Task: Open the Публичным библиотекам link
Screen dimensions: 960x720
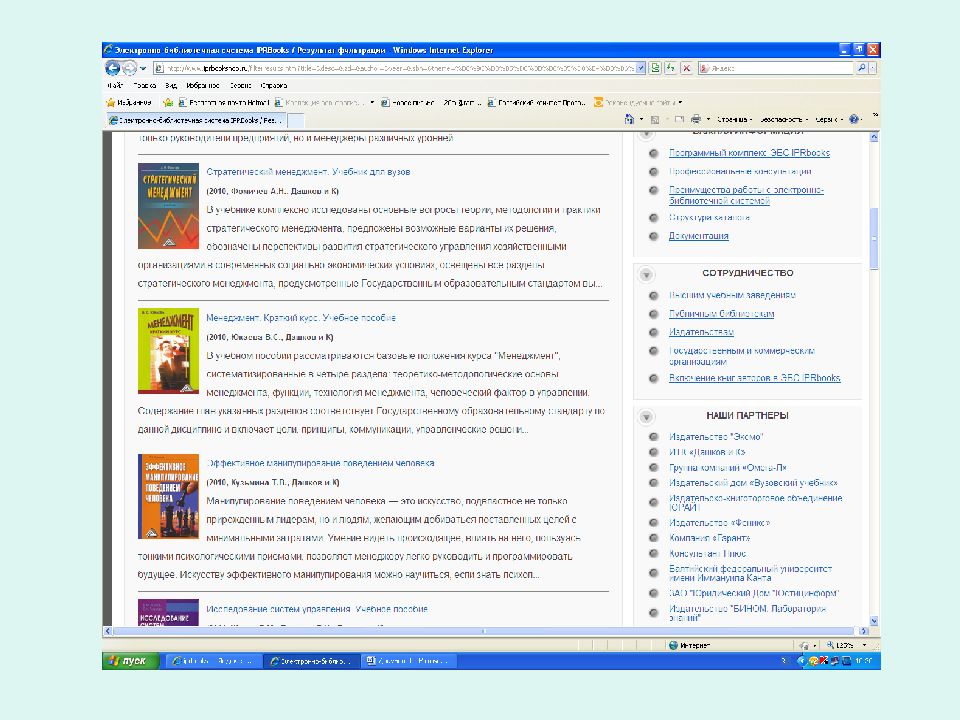Action: 721,314
